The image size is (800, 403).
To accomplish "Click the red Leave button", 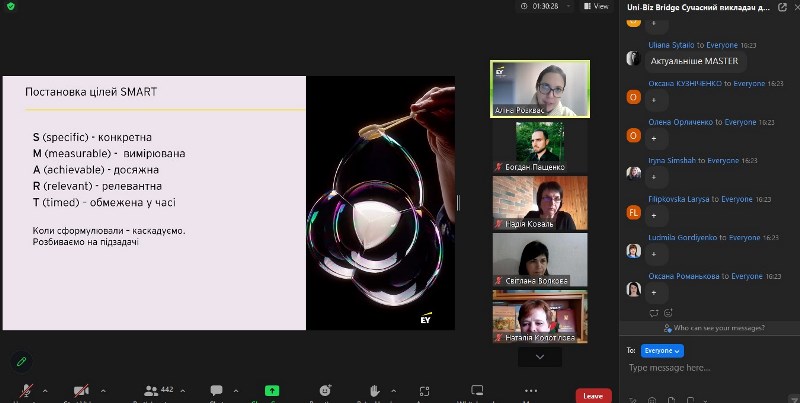I will [x=593, y=396].
